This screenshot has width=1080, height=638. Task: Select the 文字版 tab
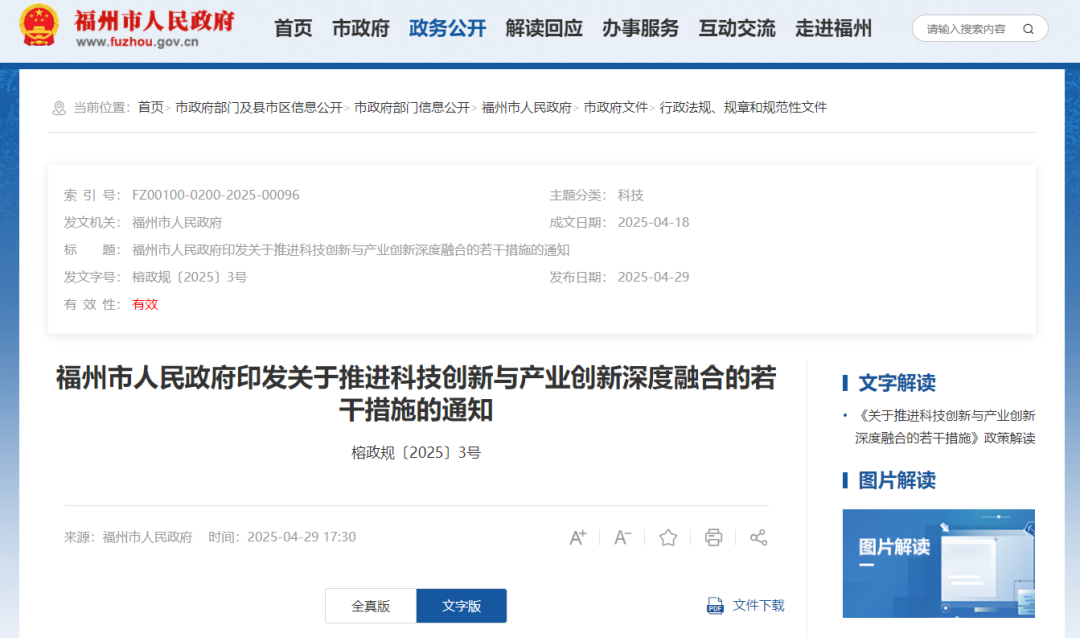(461, 606)
